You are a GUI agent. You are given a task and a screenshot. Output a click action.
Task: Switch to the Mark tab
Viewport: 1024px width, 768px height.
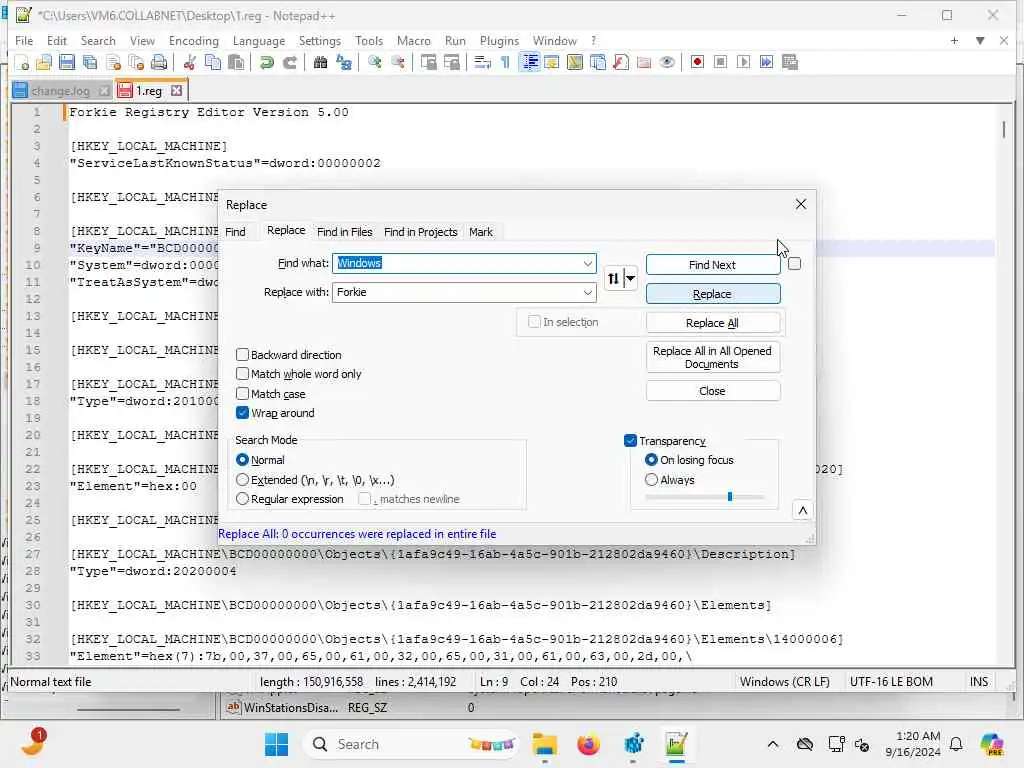click(481, 232)
